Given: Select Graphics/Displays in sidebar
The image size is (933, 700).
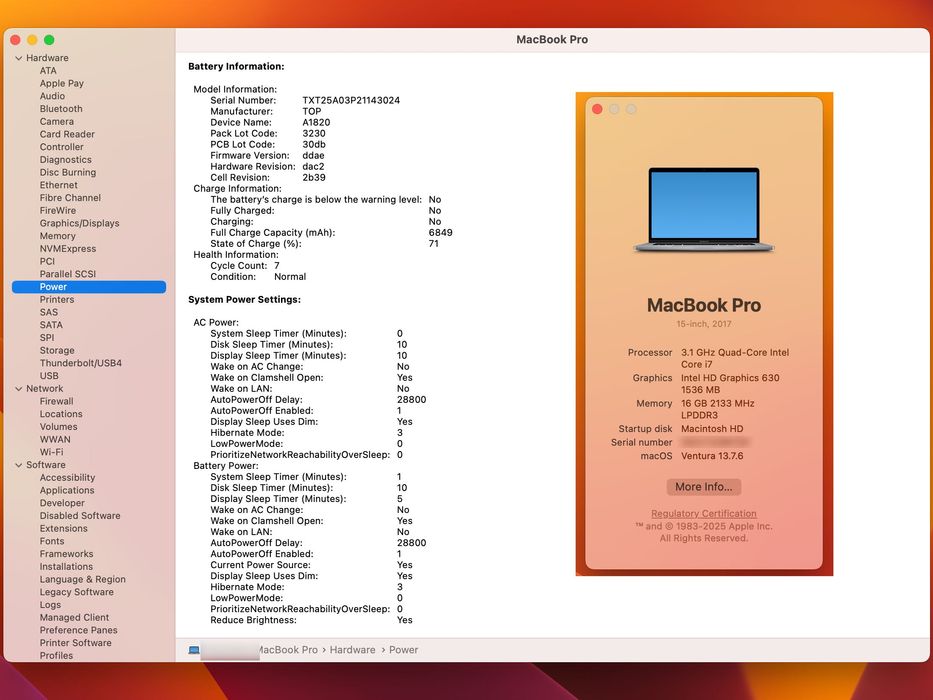Looking at the screenshot, I should (x=79, y=223).
